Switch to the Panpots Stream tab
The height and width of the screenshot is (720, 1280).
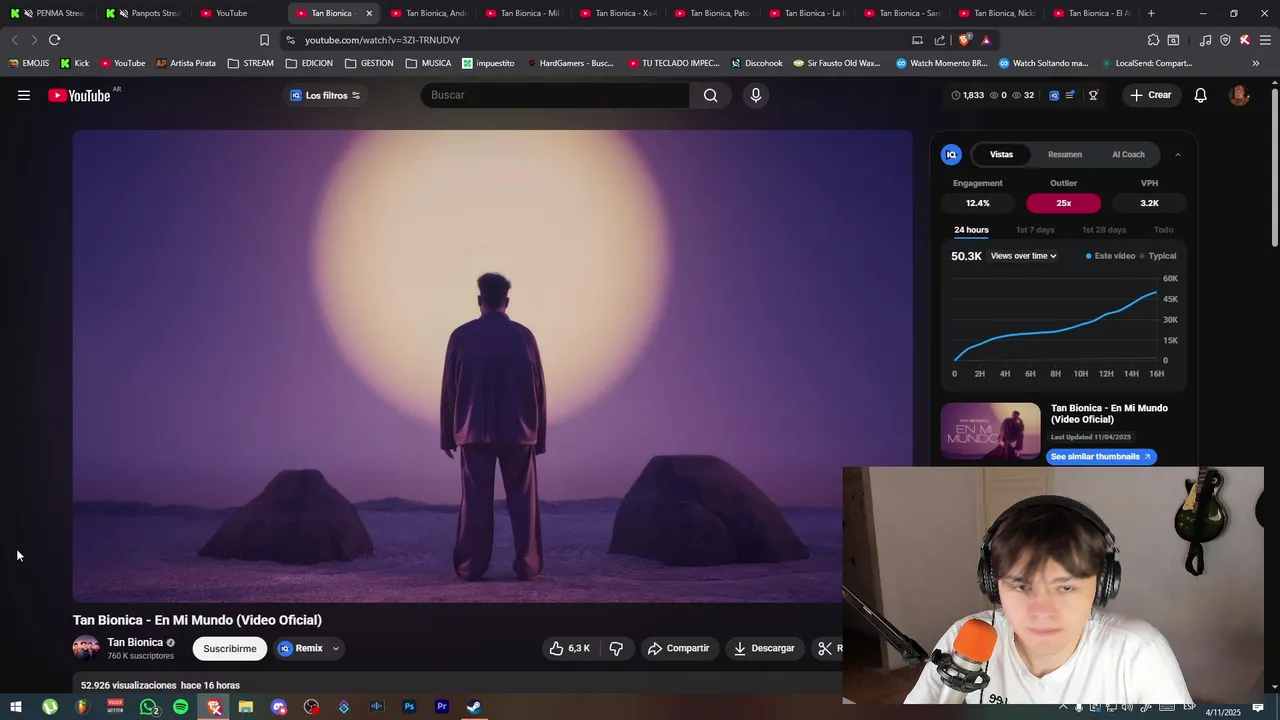coord(144,13)
